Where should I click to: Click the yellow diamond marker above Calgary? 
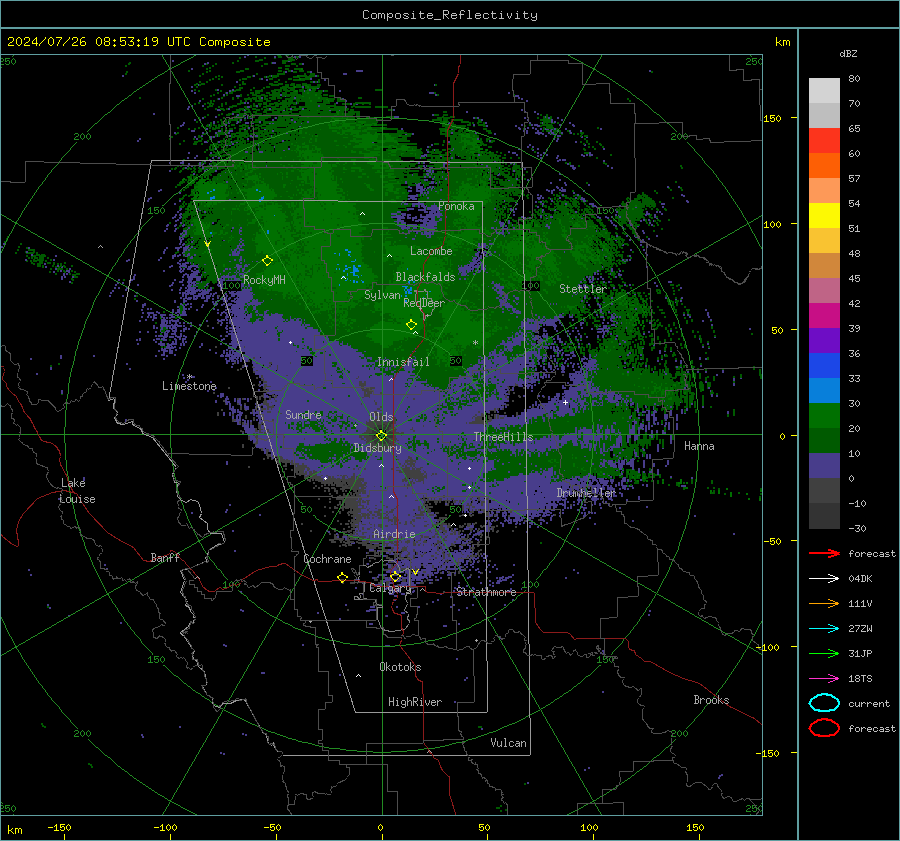click(x=395, y=576)
